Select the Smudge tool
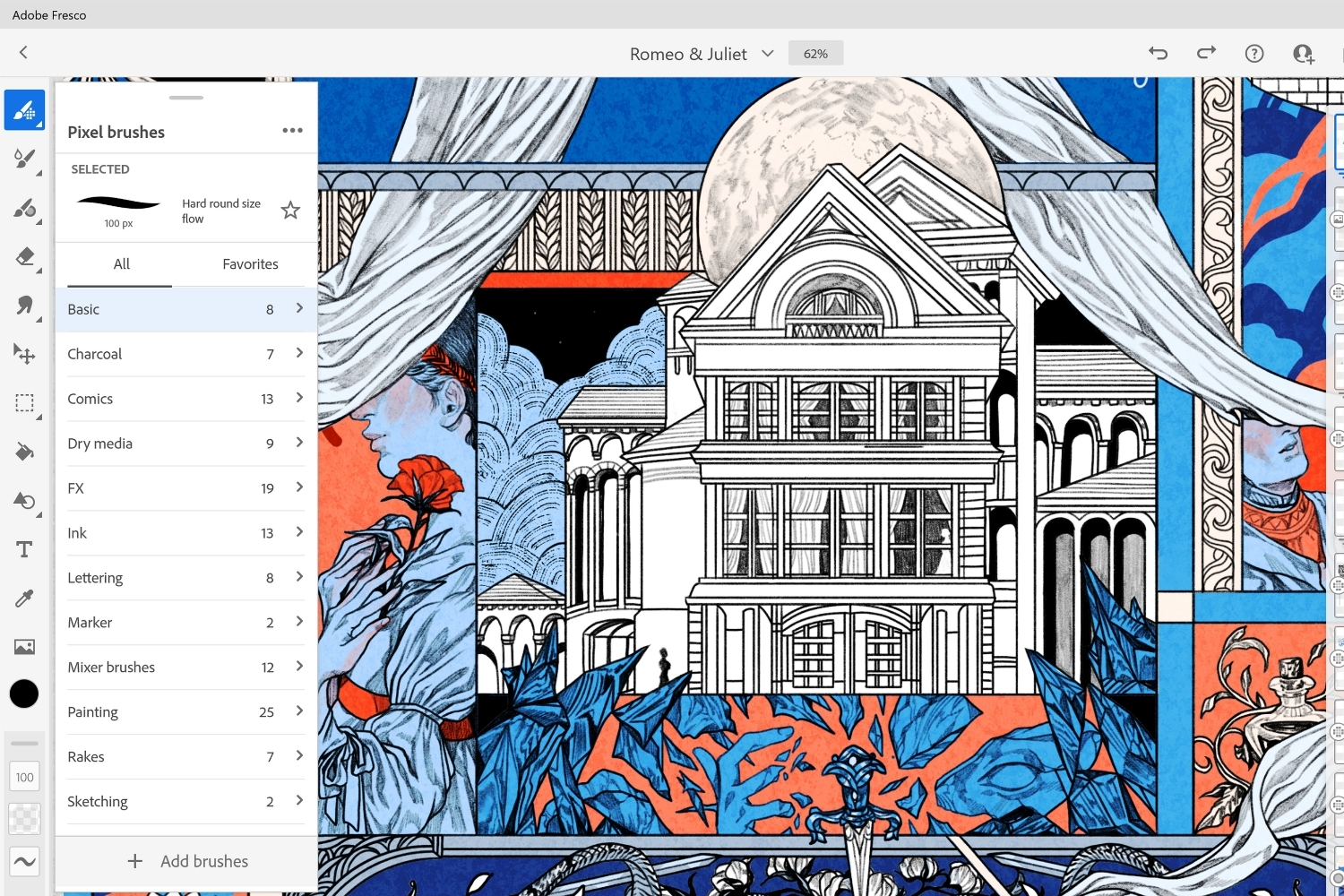Screen dimensions: 1344x896 pyautogui.click(x=24, y=306)
